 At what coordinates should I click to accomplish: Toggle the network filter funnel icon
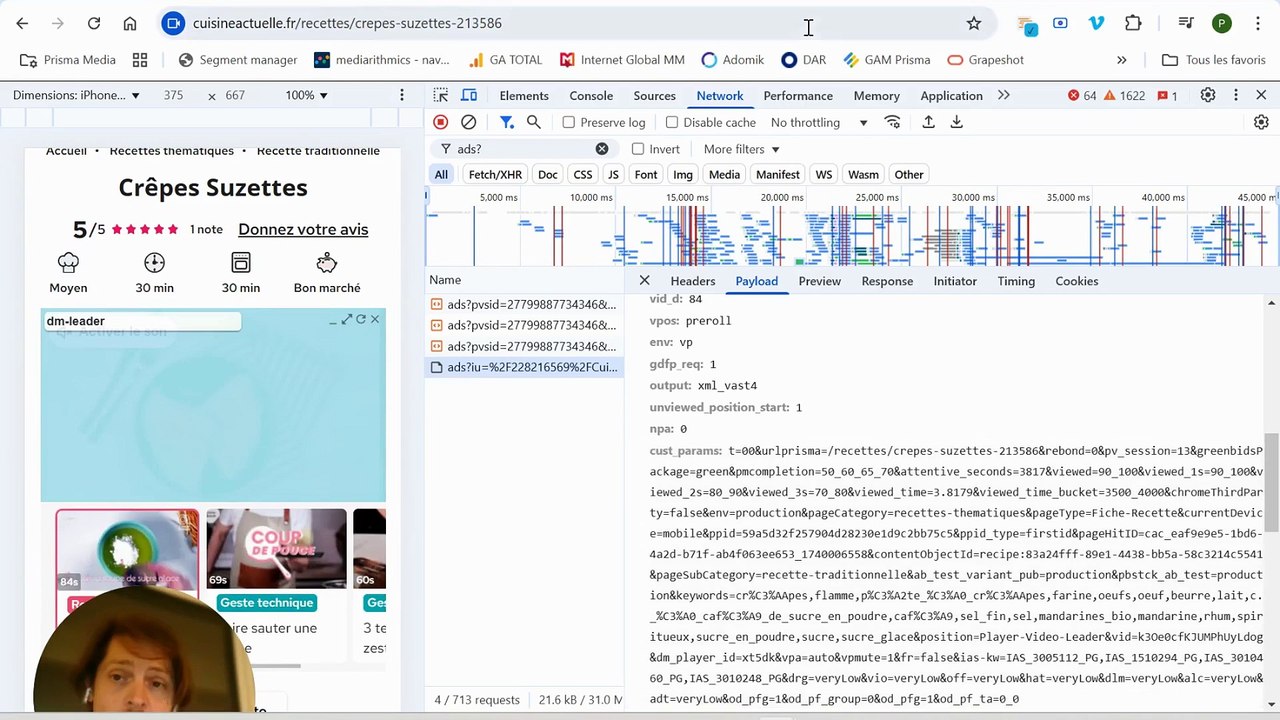point(506,122)
